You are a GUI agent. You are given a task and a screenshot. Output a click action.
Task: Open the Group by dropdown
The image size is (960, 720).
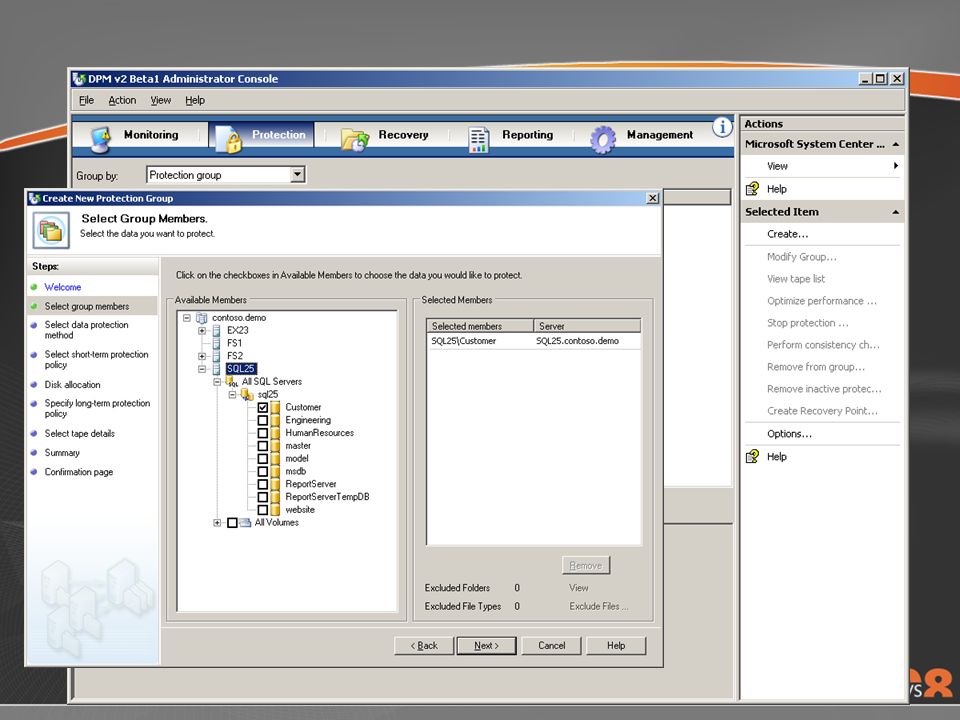point(298,175)
